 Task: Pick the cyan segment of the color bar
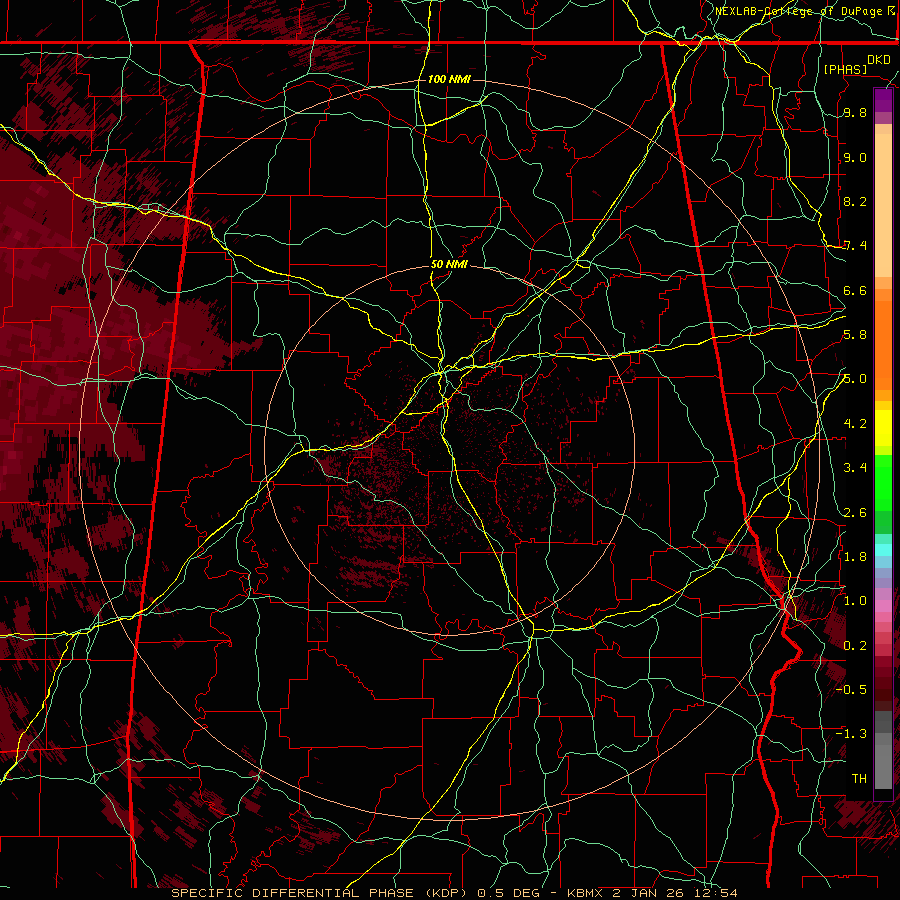883,549
